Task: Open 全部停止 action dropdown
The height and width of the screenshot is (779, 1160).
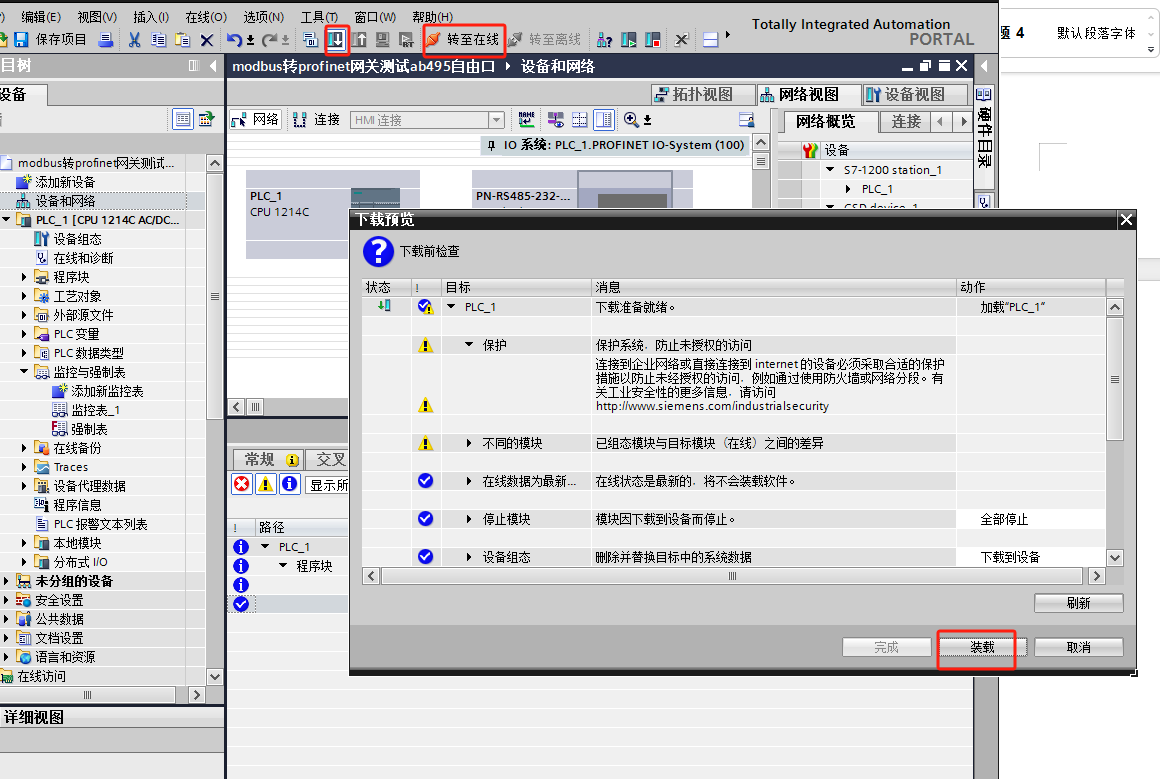Action: [1031, 519]
